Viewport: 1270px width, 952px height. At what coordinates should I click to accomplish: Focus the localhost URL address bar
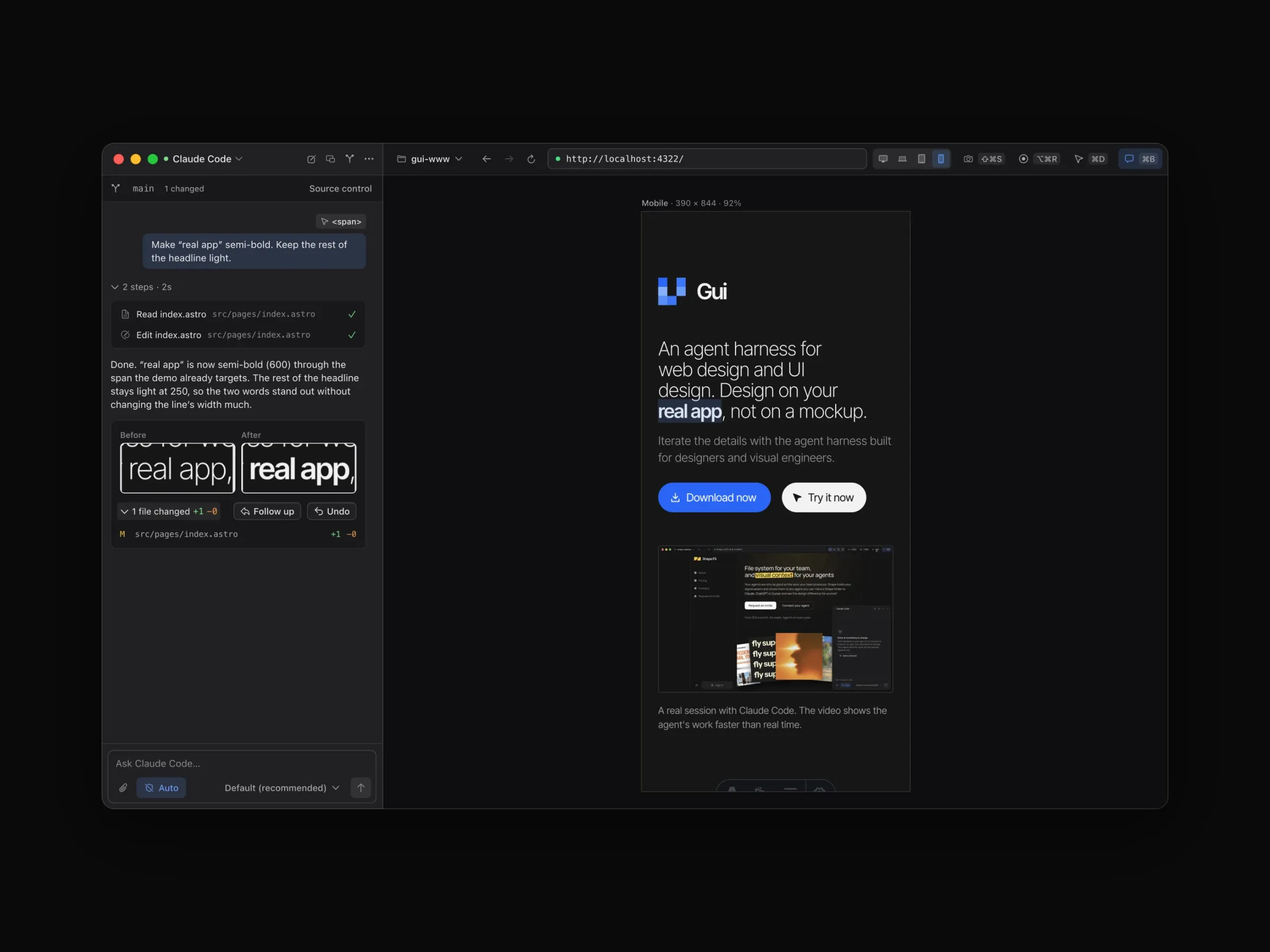coord(707,159)
